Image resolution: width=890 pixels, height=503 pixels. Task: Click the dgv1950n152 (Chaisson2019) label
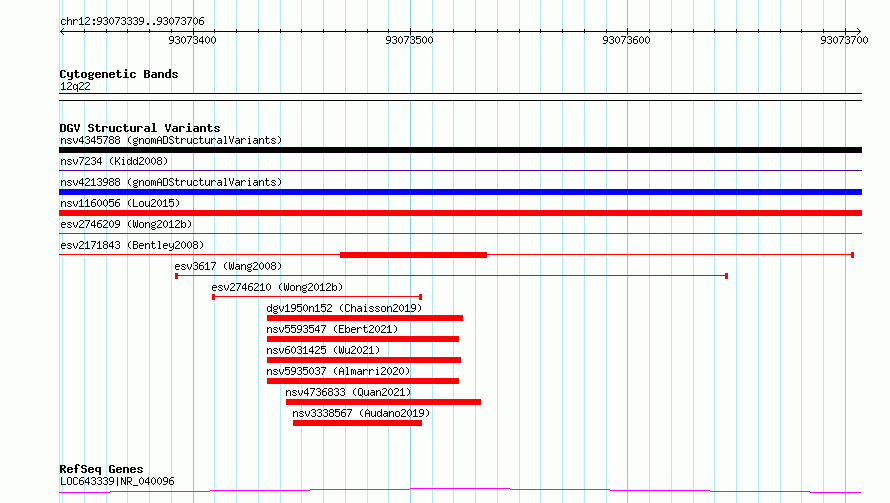point(344,308)
